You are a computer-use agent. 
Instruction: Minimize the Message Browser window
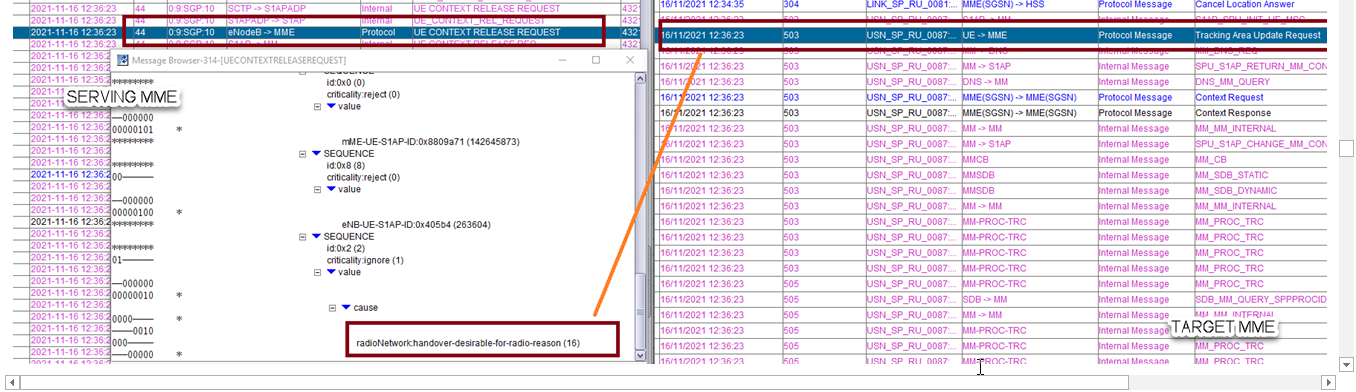pos(562,60)
